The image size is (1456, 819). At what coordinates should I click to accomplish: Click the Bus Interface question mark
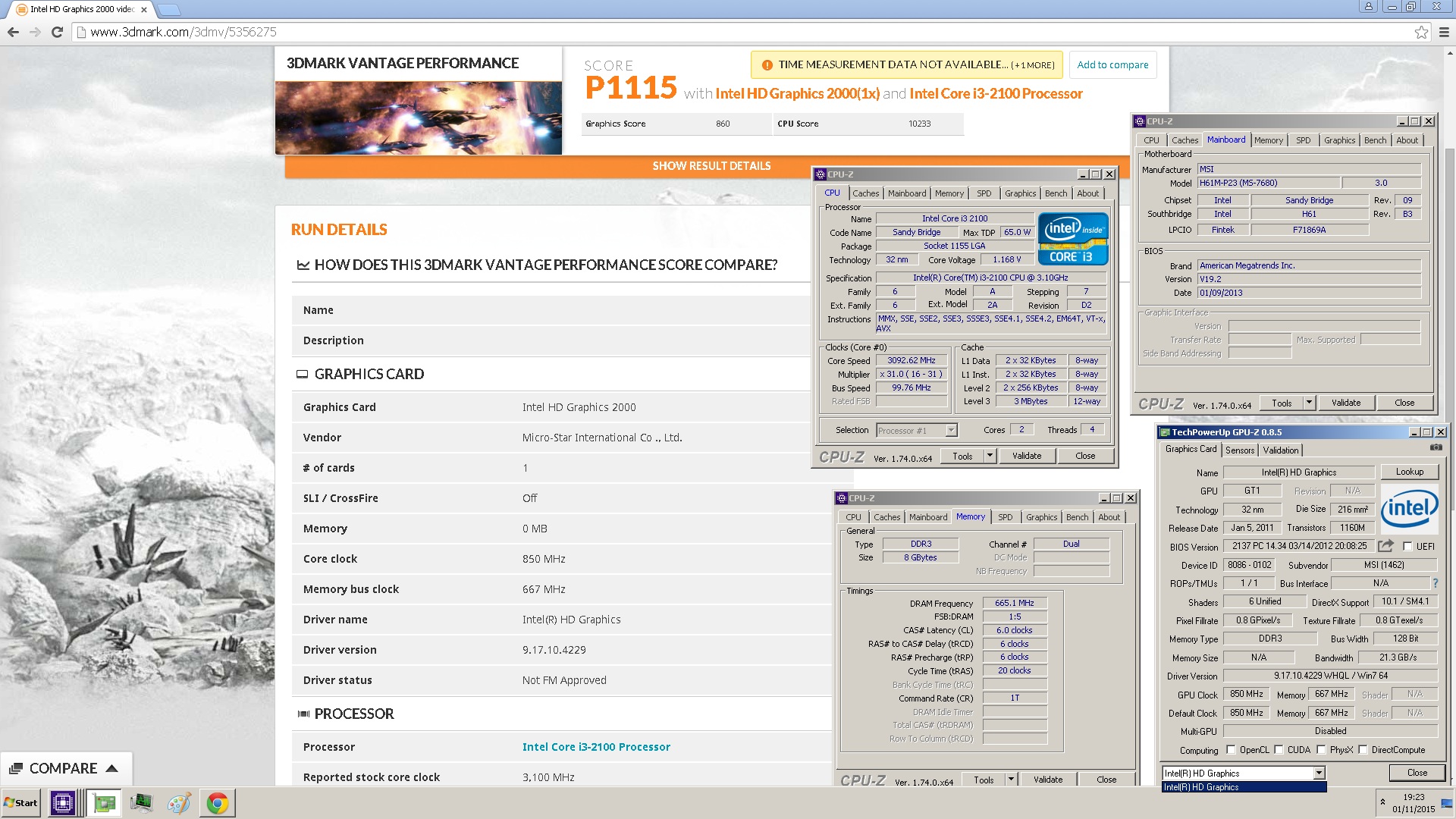click(1435, 583)
